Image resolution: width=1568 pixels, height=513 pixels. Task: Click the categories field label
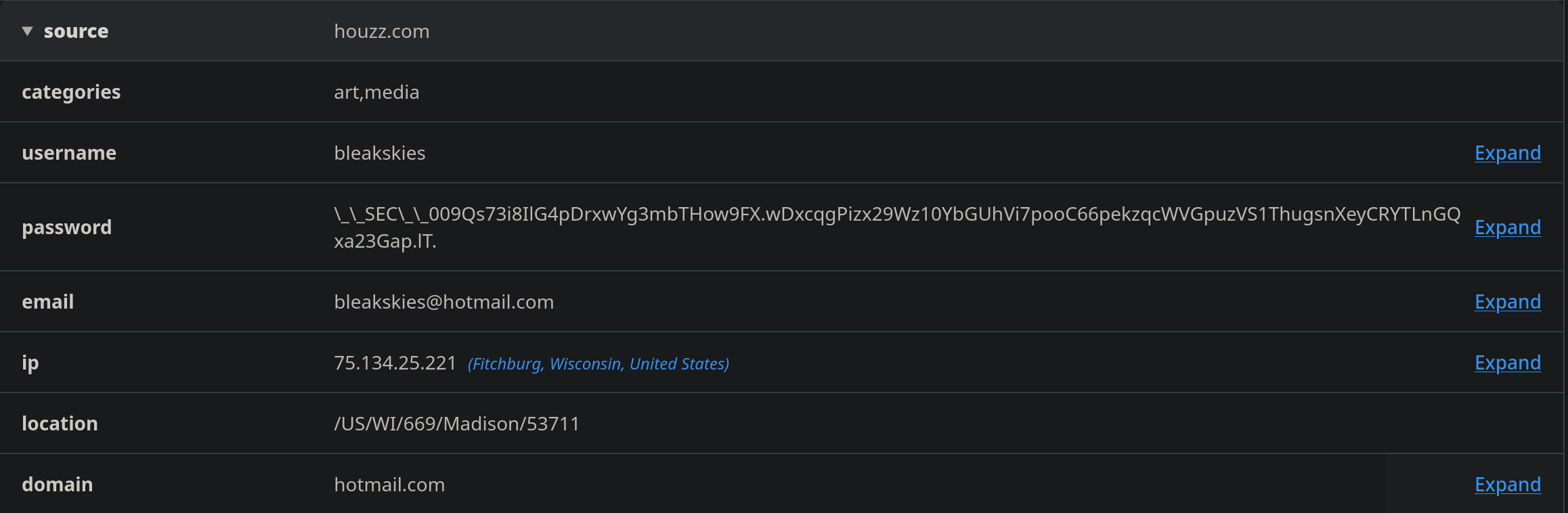[71, 92]
